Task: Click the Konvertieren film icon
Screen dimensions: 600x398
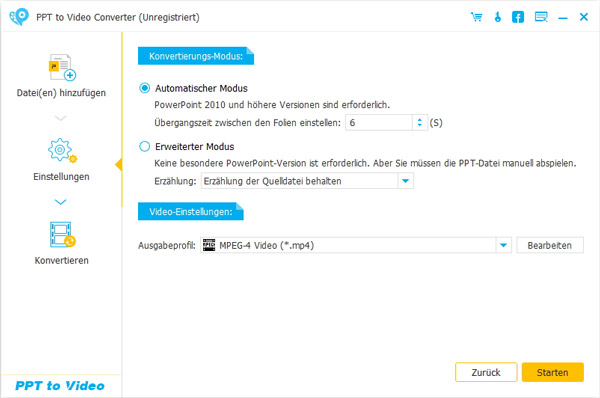Action: (x=62, y=235)
